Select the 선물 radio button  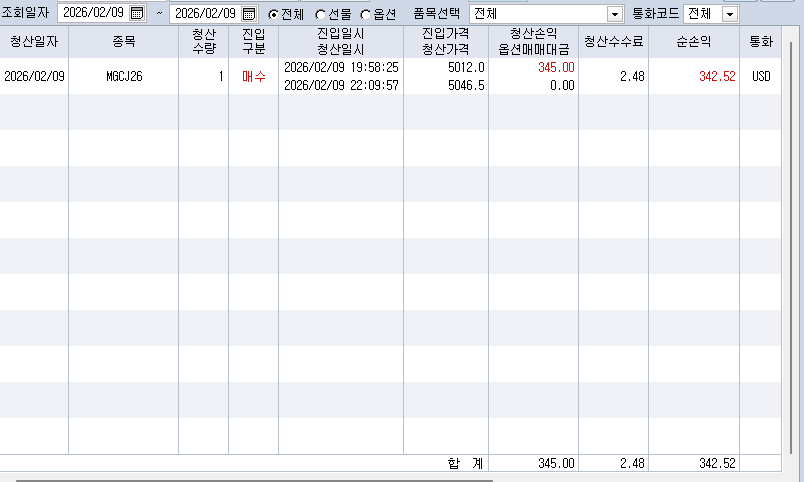pyautogui.click(x=320, y=15)
